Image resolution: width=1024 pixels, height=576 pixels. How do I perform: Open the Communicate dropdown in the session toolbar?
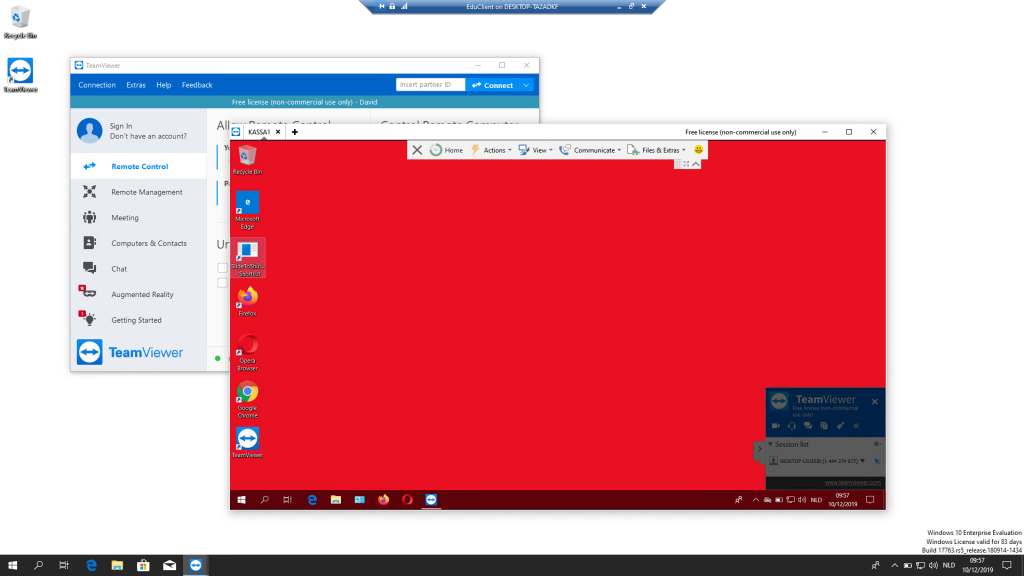(590, 150)
